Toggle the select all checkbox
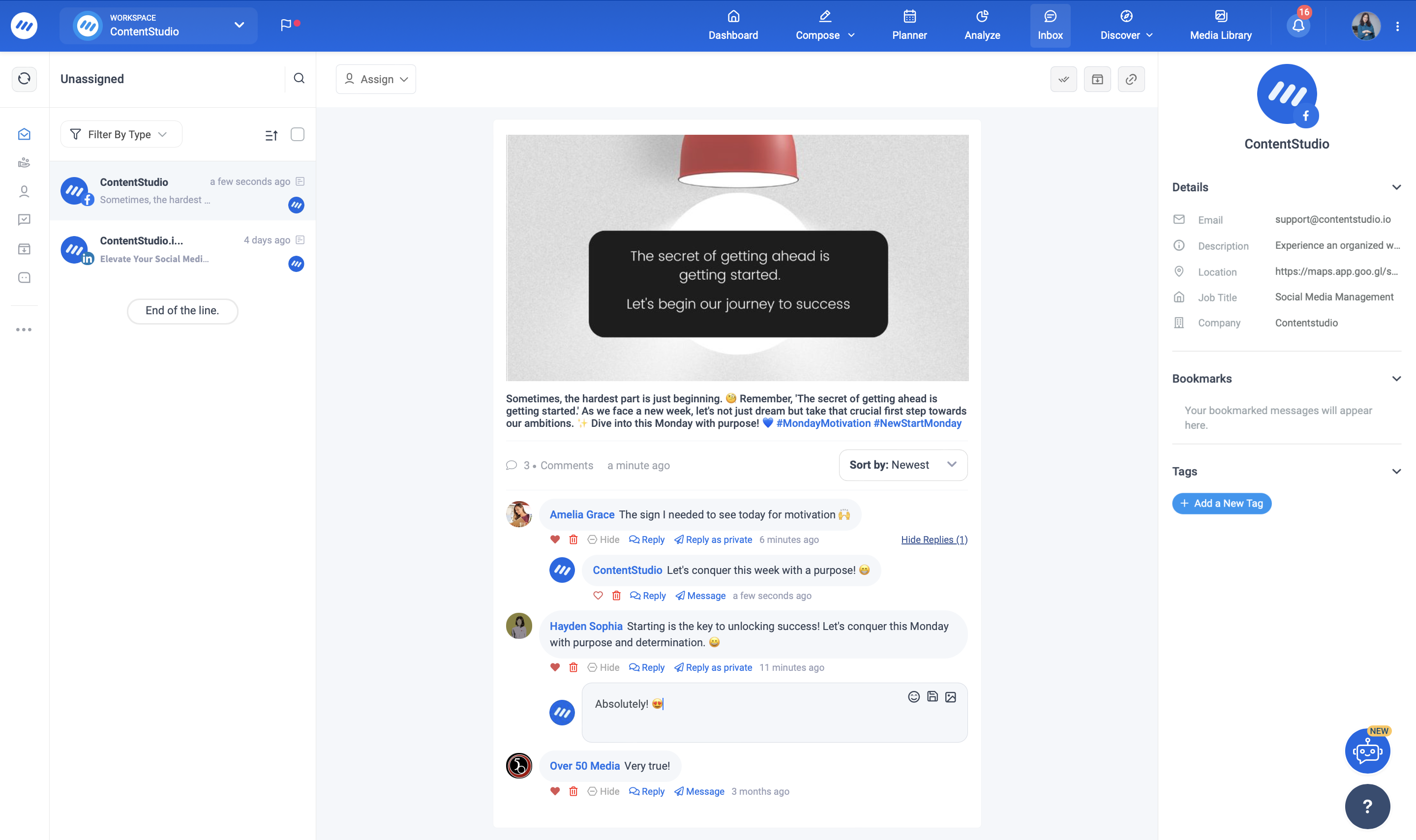This screenshot has width=1416, height=840. (297, 134)
